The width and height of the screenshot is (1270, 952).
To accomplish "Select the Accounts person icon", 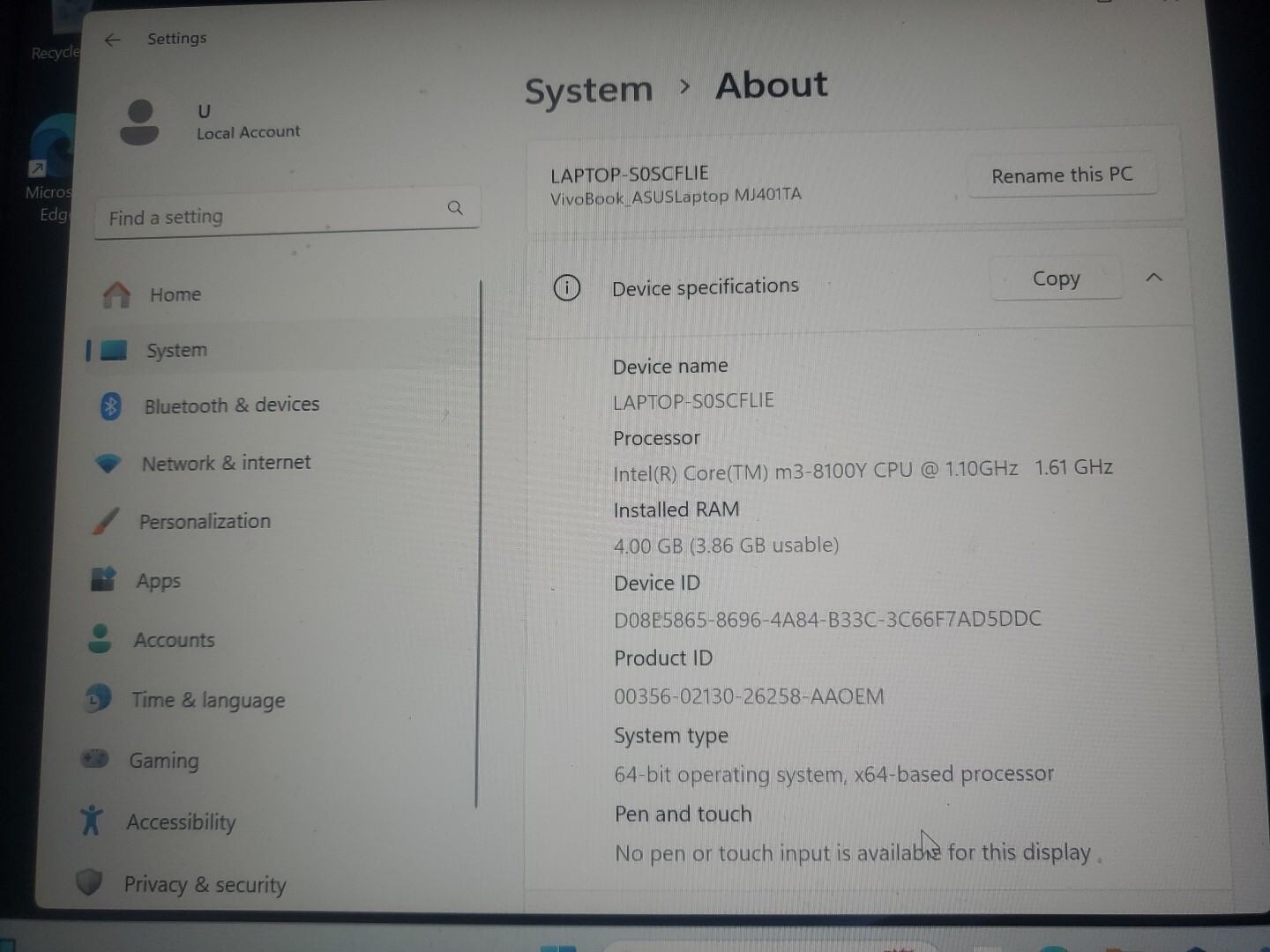I will click(100, 638).
